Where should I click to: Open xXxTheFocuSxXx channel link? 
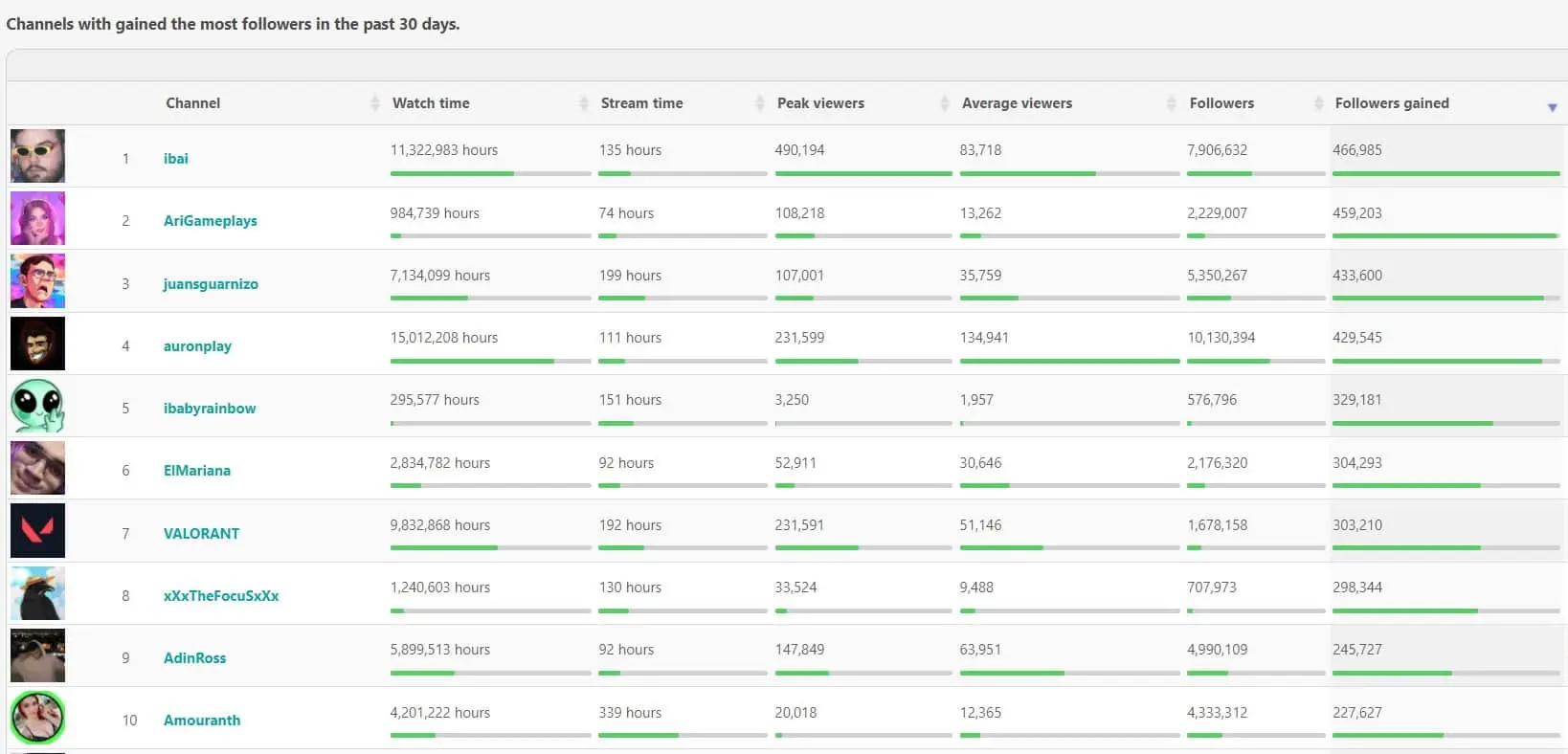click(221, 595)
